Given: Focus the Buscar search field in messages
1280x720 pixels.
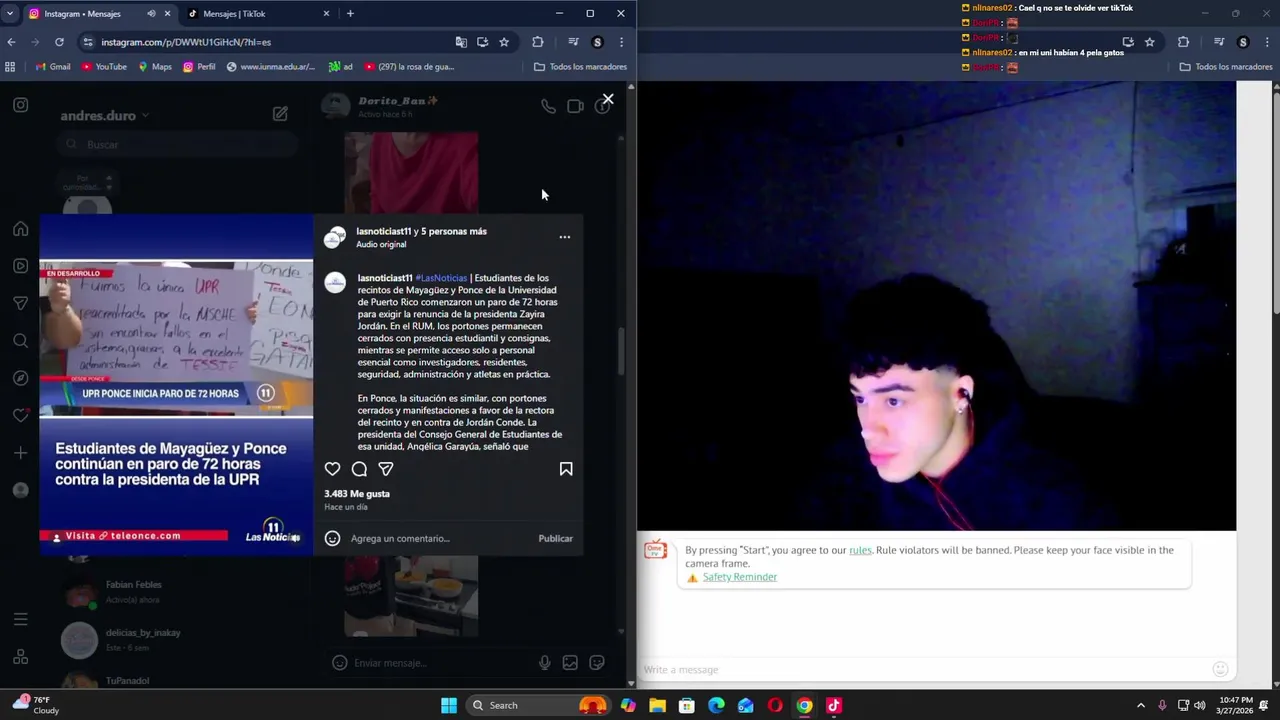Looking at the screenshot, I should [x=178, y=144].
